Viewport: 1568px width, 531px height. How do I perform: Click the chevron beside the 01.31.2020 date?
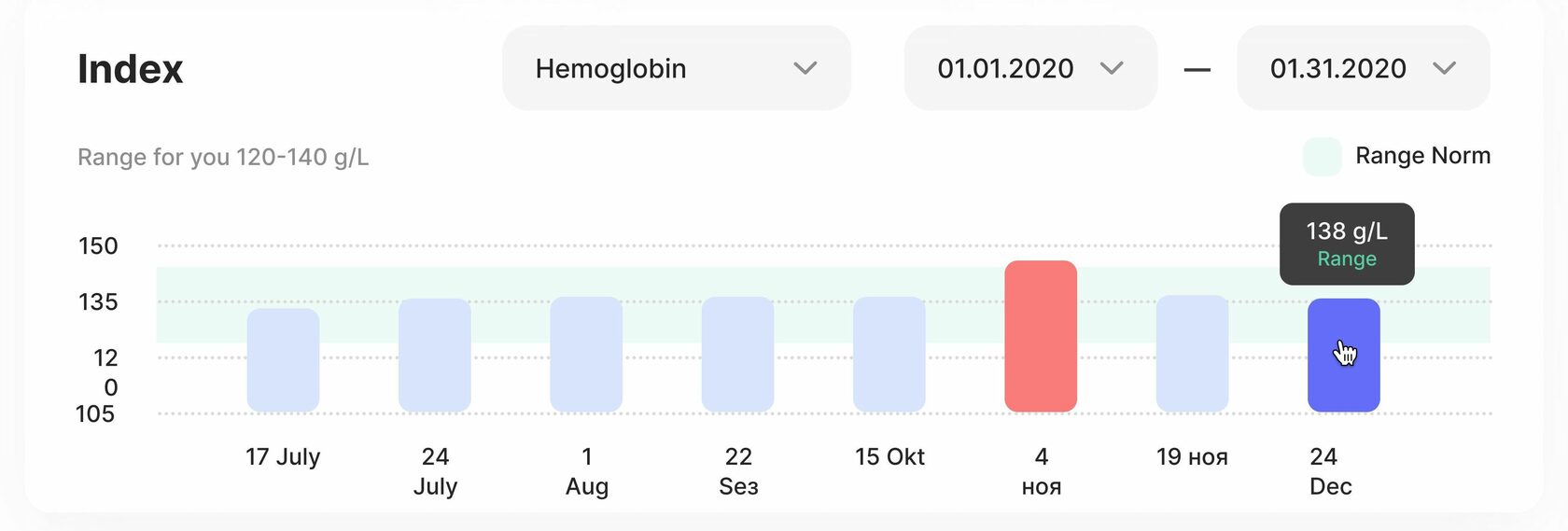(1444, 68)
